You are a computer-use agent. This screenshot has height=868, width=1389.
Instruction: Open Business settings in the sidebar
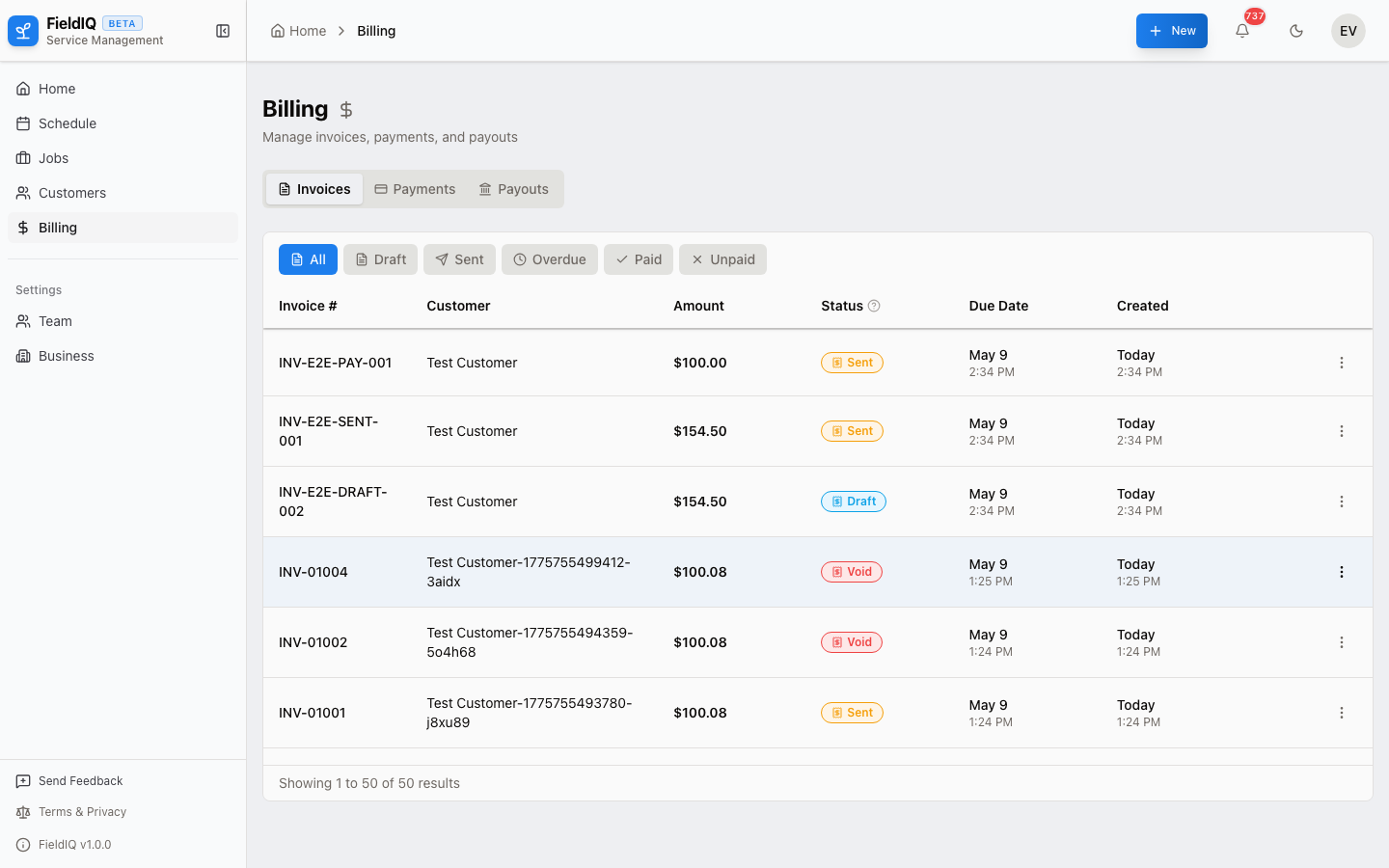(66, 355)
